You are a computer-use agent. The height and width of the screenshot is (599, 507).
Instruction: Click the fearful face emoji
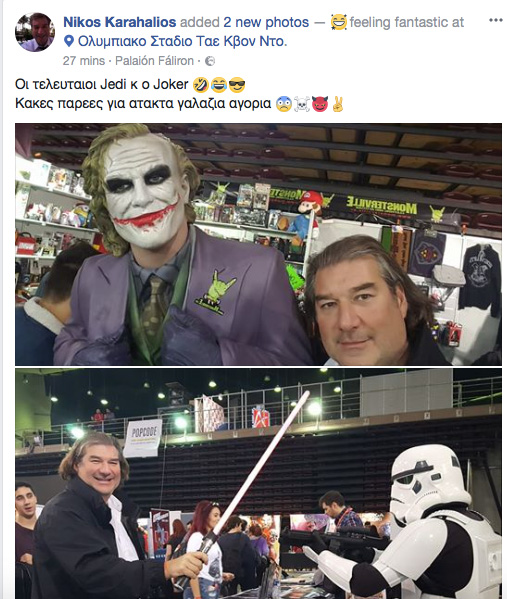(284, 104)
